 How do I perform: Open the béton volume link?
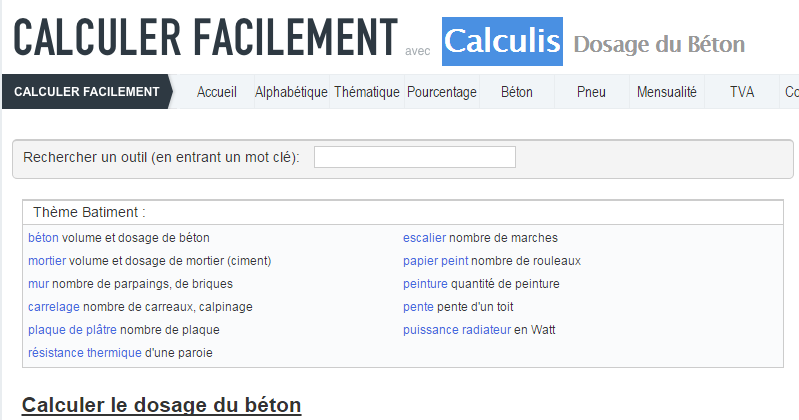(x=43, y=238)
